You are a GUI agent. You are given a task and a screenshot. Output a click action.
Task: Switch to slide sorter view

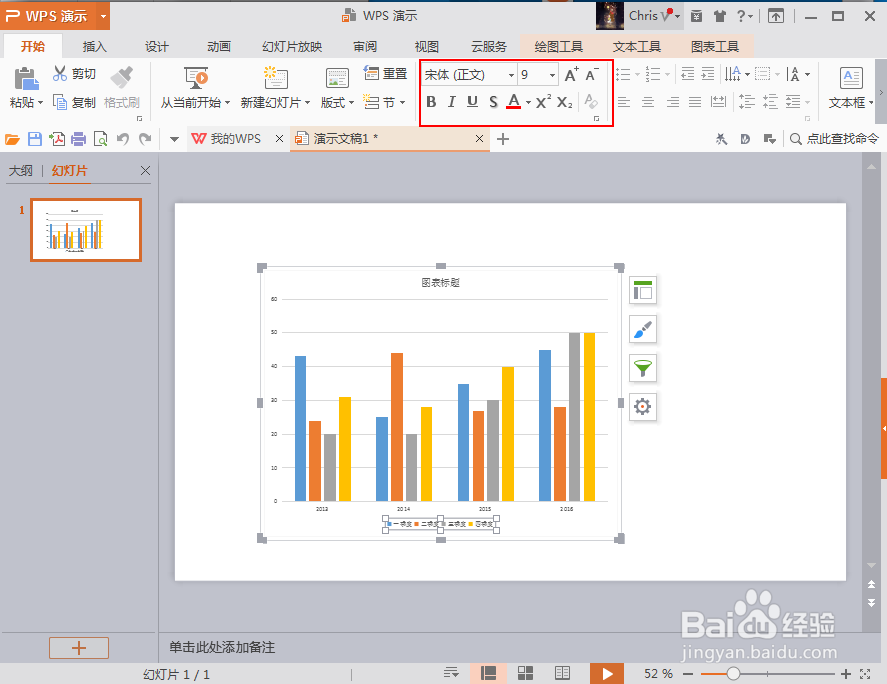click(x=526, y=673)
